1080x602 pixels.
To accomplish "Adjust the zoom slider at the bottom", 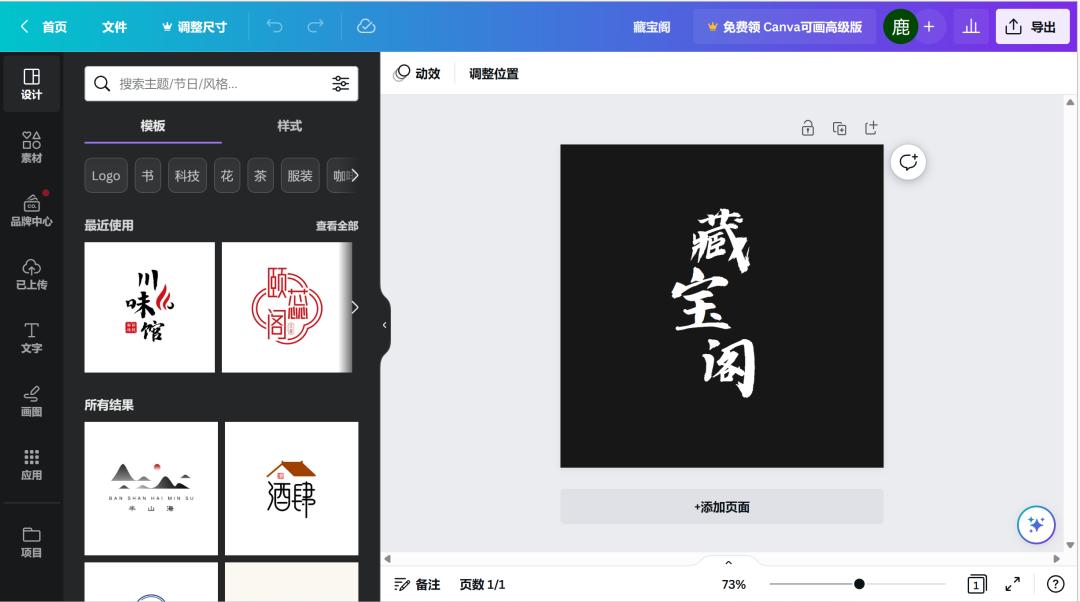I will coord(858,584).
